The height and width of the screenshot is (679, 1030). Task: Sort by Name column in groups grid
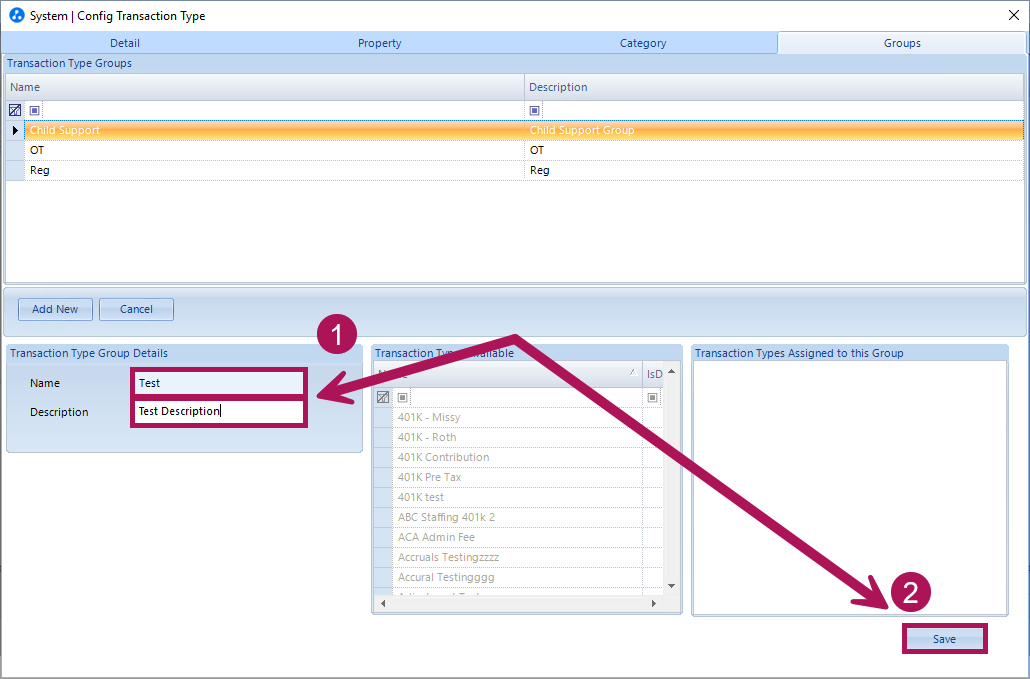coord(265,87)
